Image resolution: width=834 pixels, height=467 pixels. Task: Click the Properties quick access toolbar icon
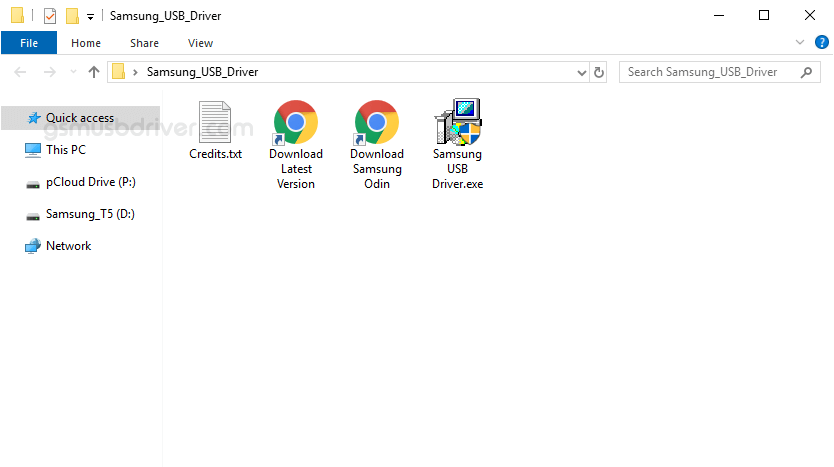pos(49,16)
